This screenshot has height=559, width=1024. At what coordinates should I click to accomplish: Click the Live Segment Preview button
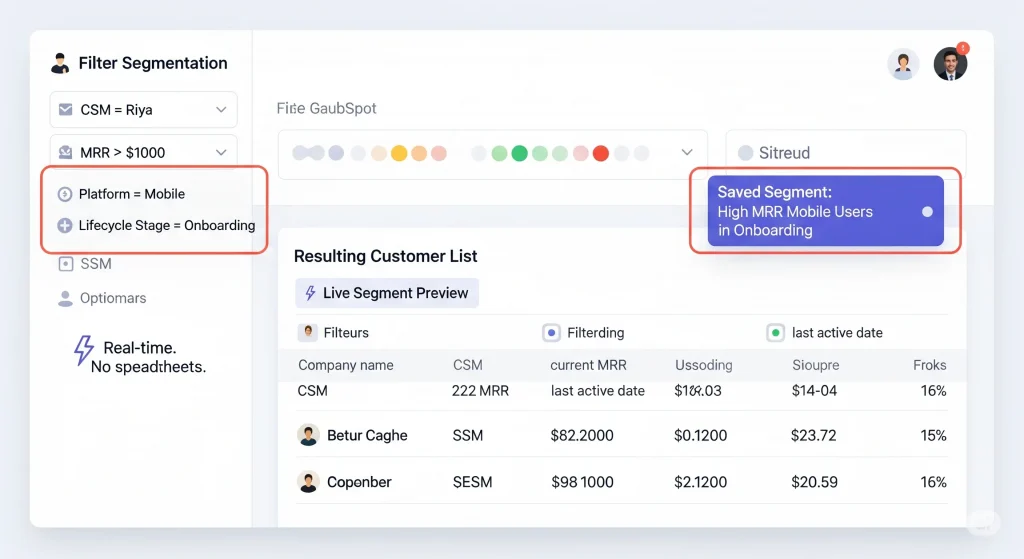387,293
